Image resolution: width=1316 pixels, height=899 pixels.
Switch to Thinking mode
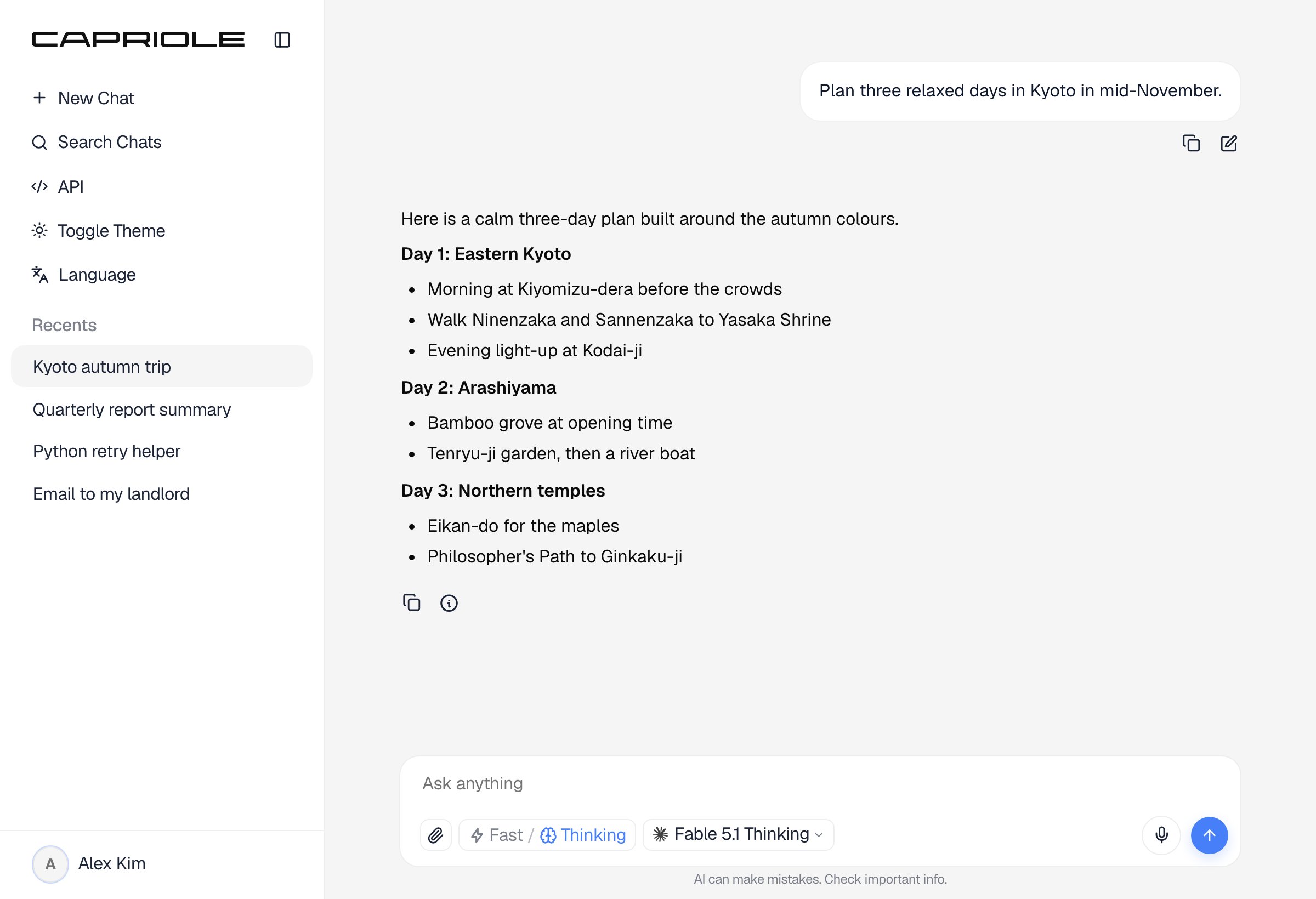tap(583, 834)
